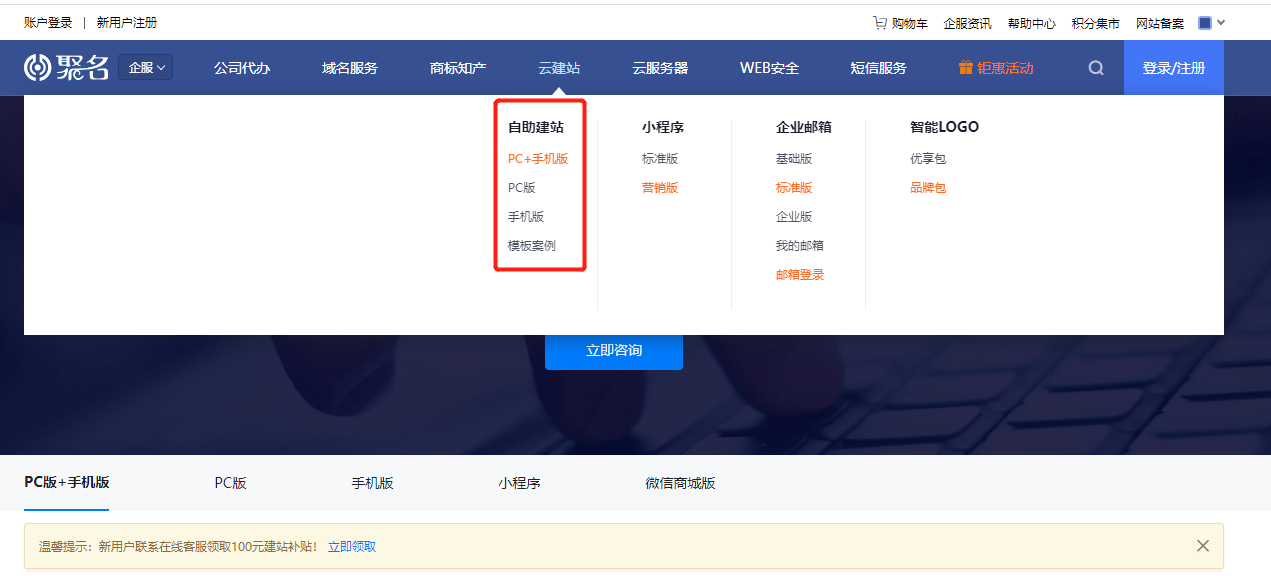
Task: Switch to the 小程序 tab below banner
Action: [519, 483]
